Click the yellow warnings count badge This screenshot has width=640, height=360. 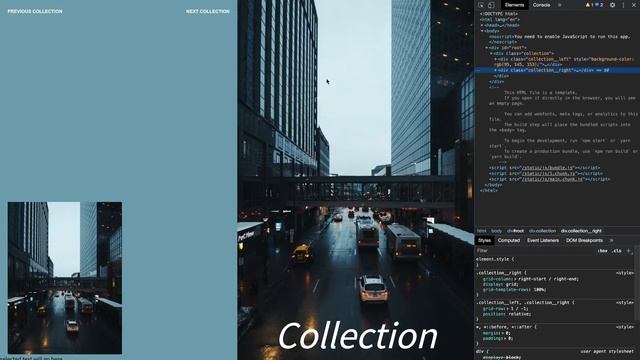589,5
